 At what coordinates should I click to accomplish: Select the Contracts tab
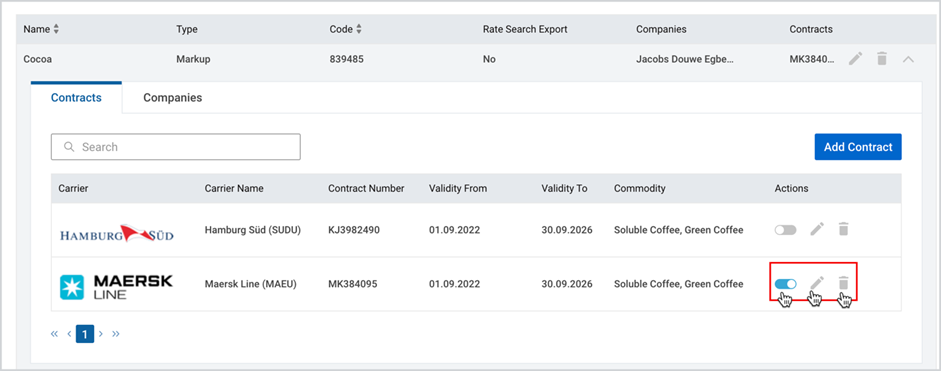tap(76, 97)
